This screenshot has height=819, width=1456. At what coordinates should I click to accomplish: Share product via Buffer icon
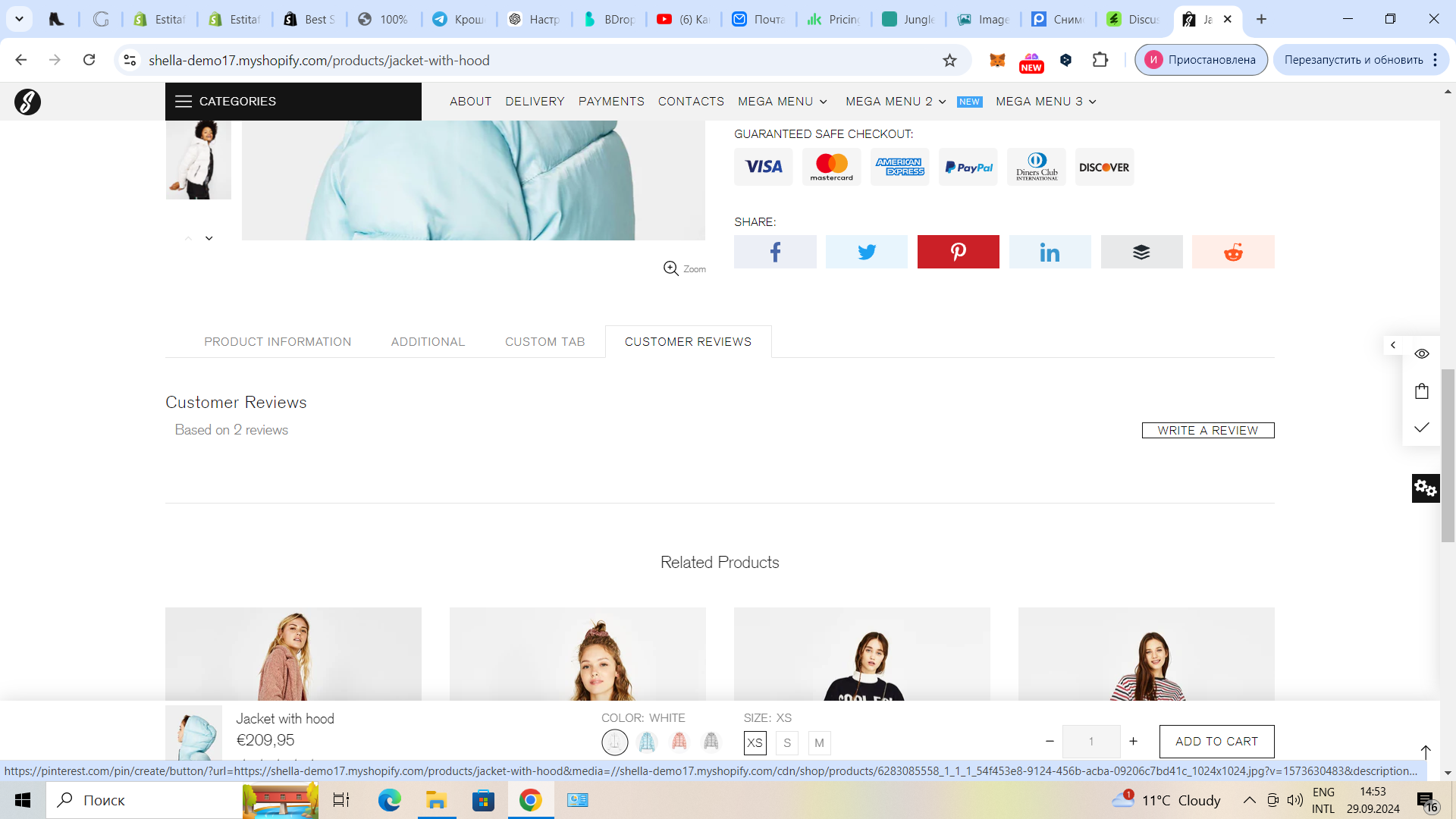point(1141,252)
